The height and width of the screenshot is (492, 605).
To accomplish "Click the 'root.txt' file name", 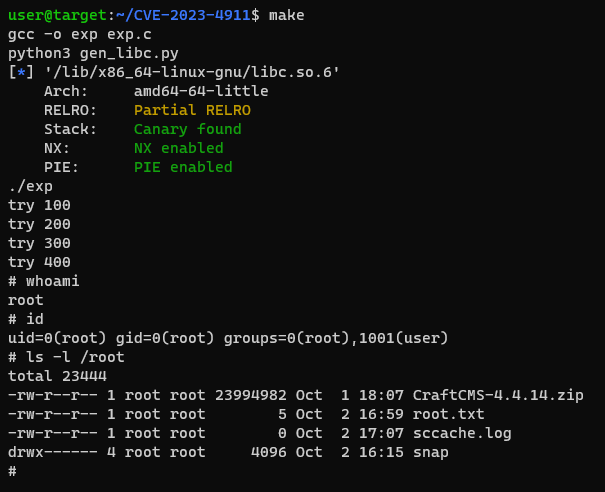I will [449, 414].
